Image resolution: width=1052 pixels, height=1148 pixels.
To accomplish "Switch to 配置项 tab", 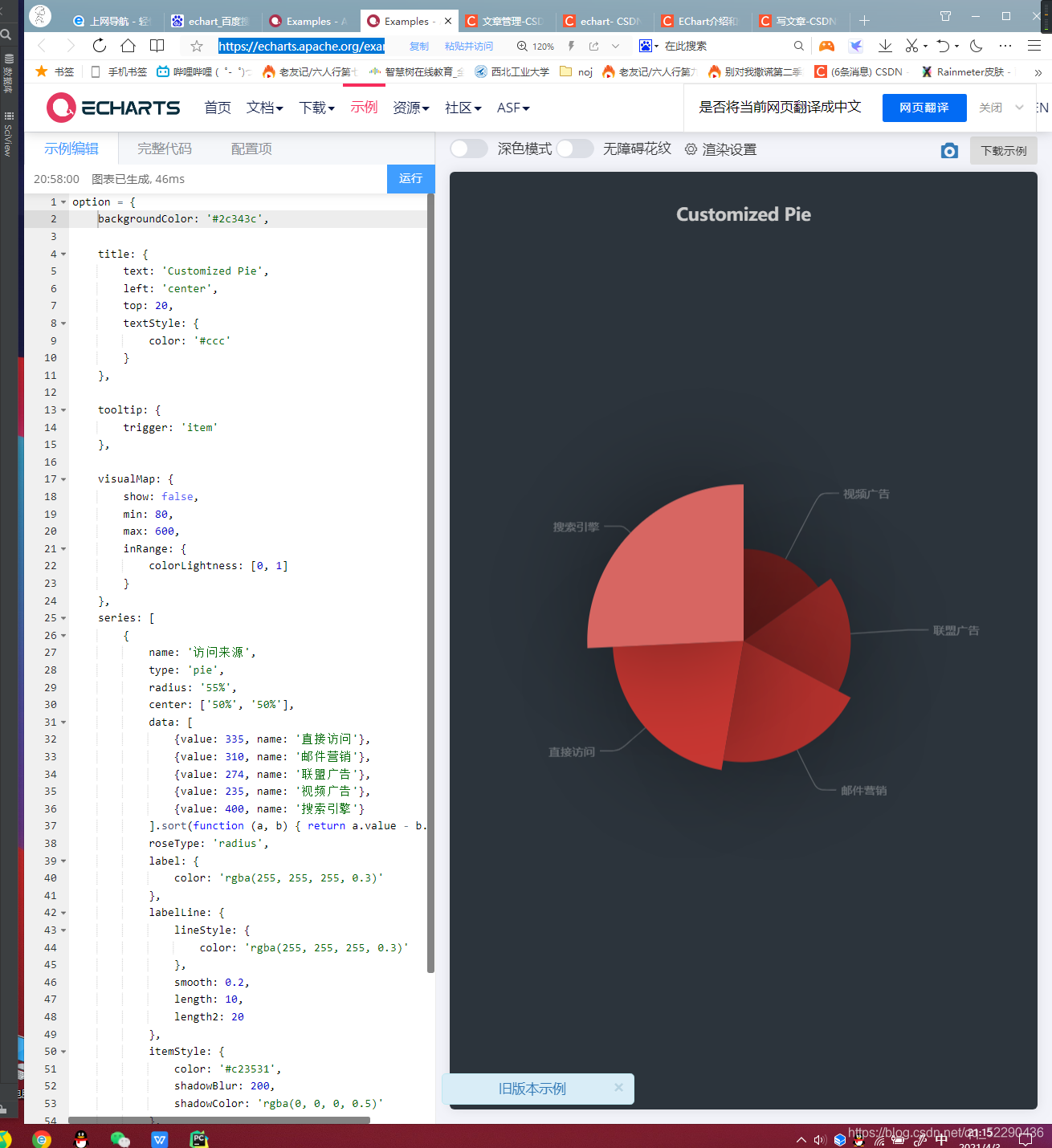I will tap(251, 149).
